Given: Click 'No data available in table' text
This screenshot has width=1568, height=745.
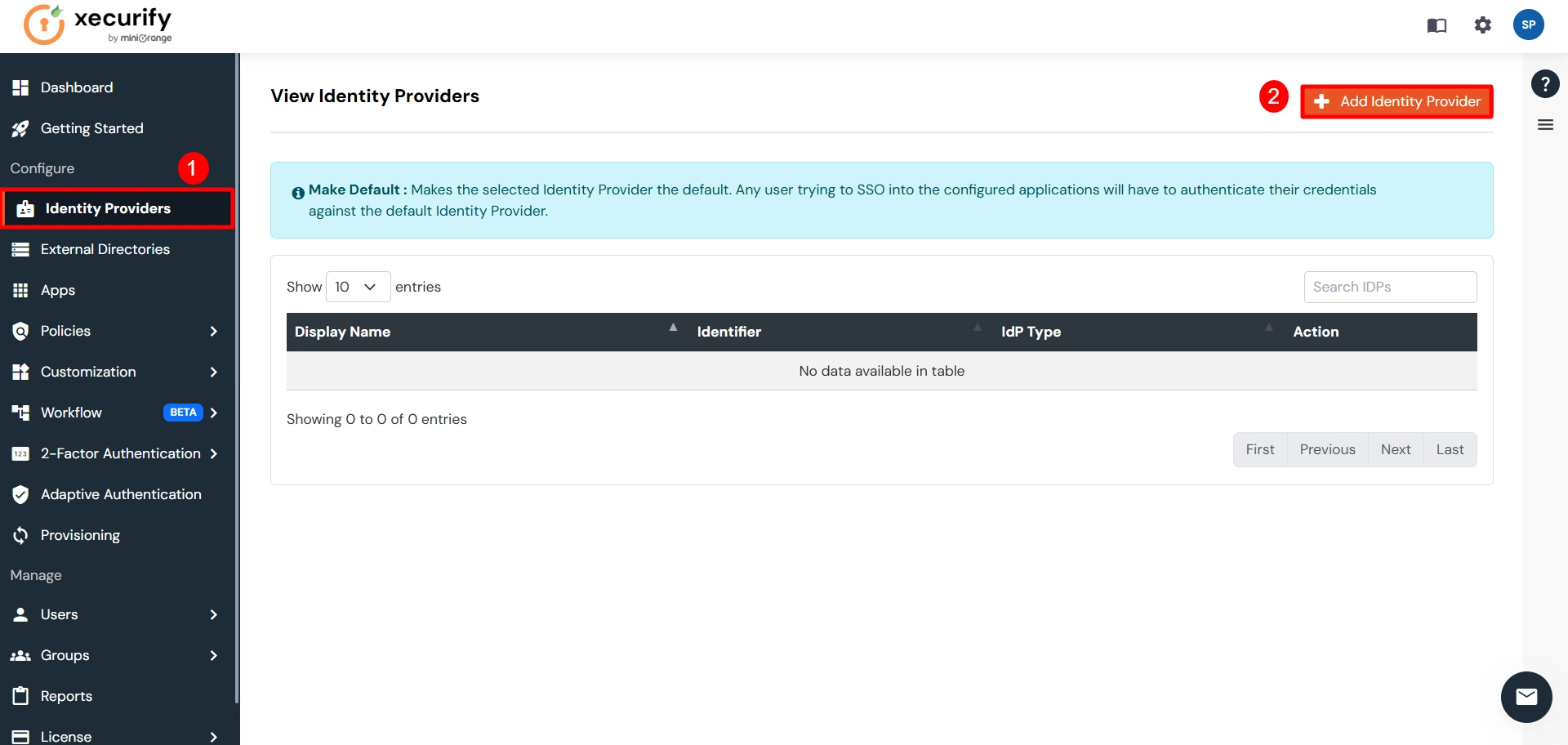Looking at the screenshot, I should 881,371.
